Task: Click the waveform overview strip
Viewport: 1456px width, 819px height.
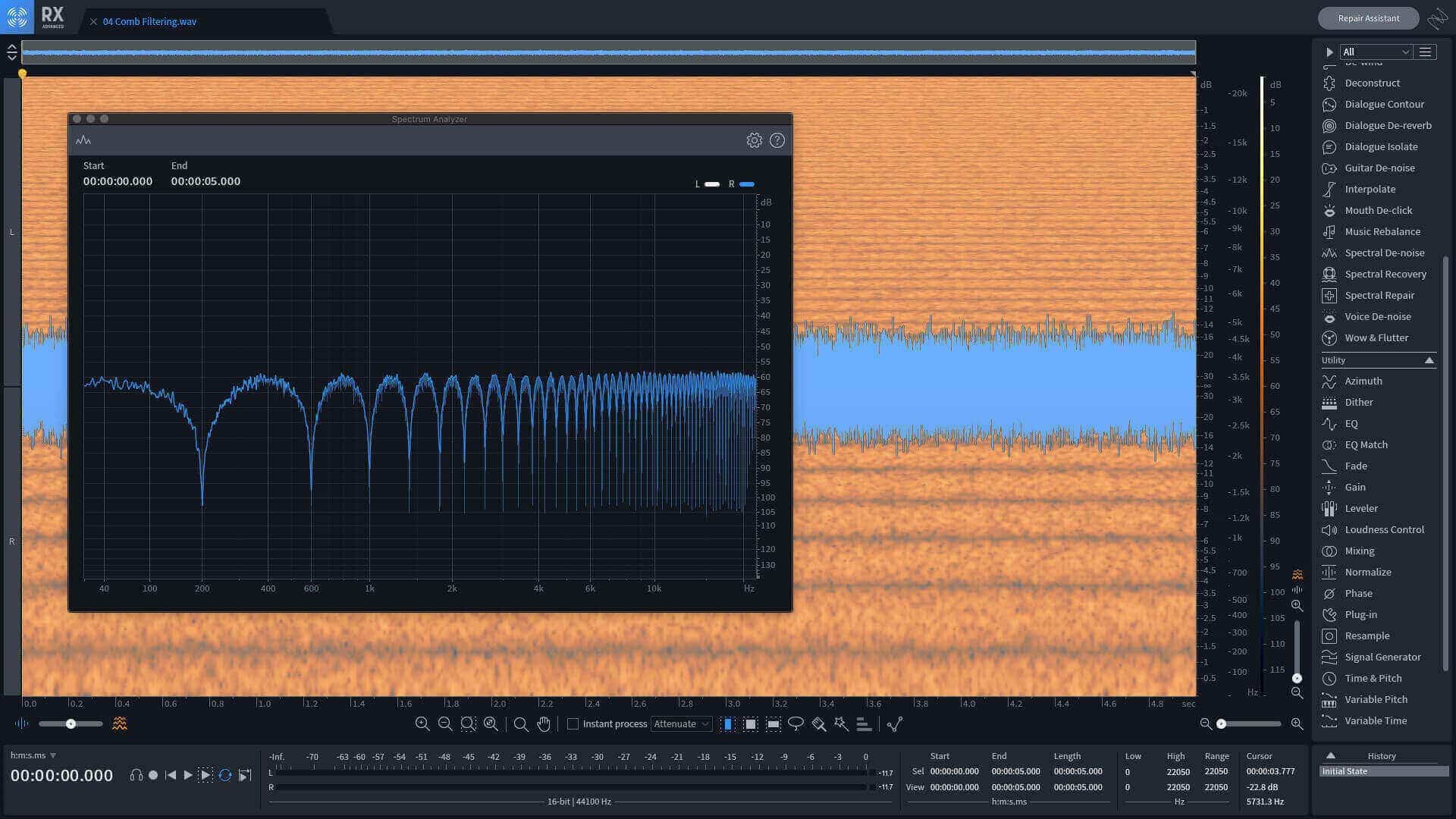Action: (608, 52)
